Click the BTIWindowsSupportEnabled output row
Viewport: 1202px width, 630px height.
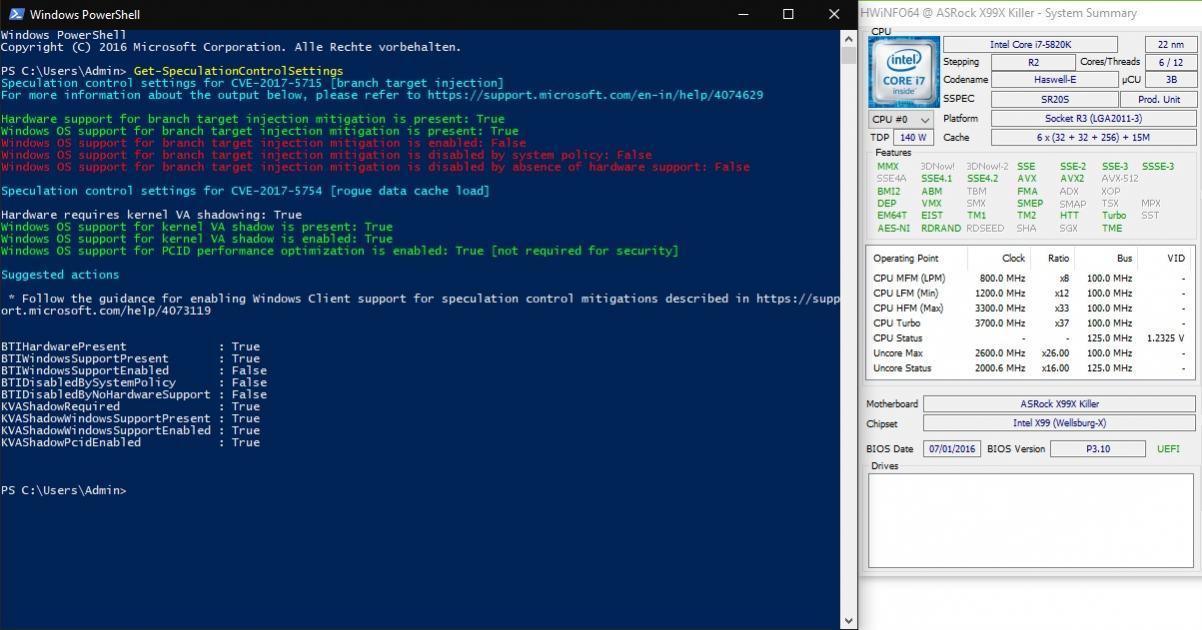pos(134,370)
